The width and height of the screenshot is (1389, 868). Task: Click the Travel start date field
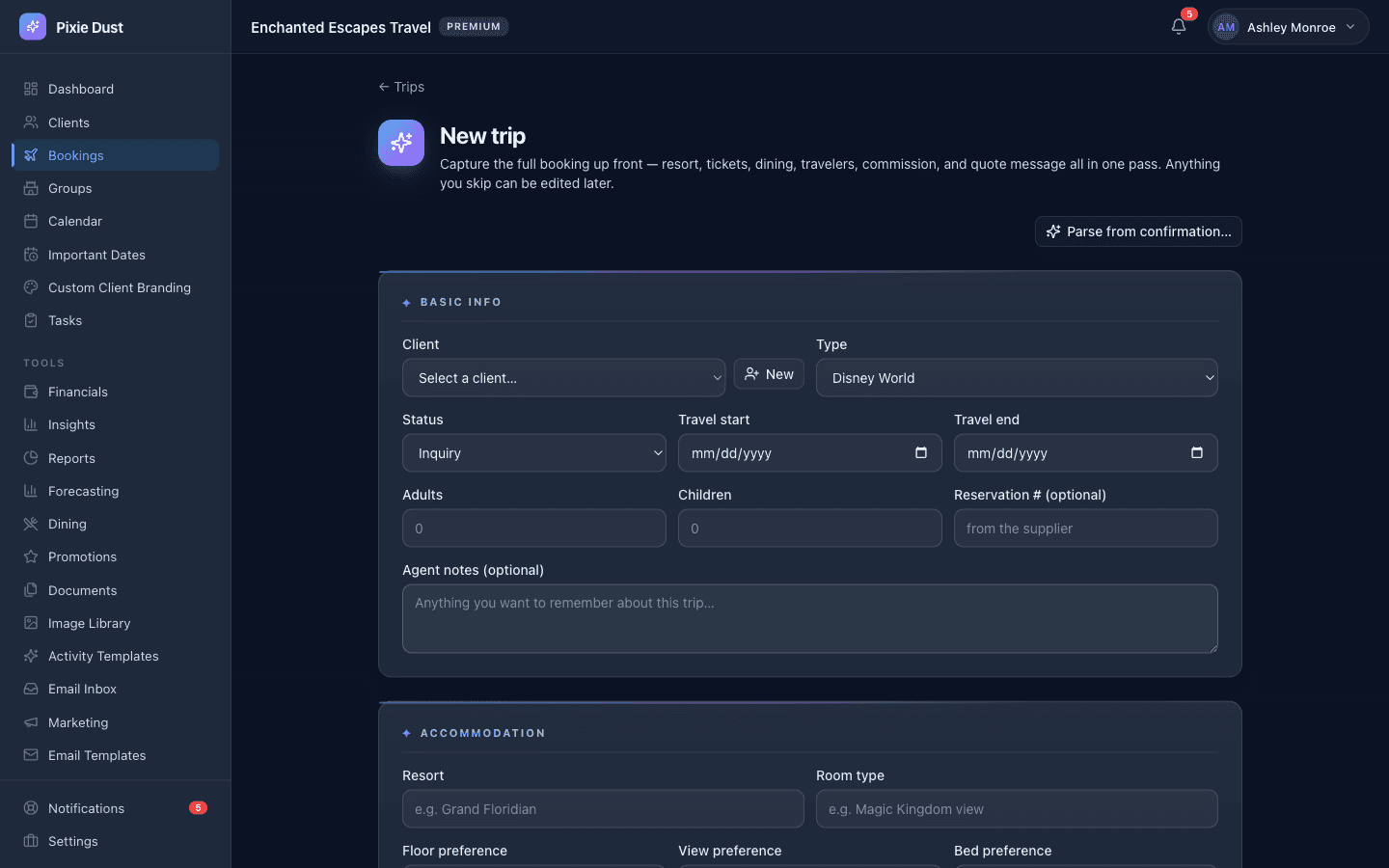pyautogui.click(x=810, y=453)
